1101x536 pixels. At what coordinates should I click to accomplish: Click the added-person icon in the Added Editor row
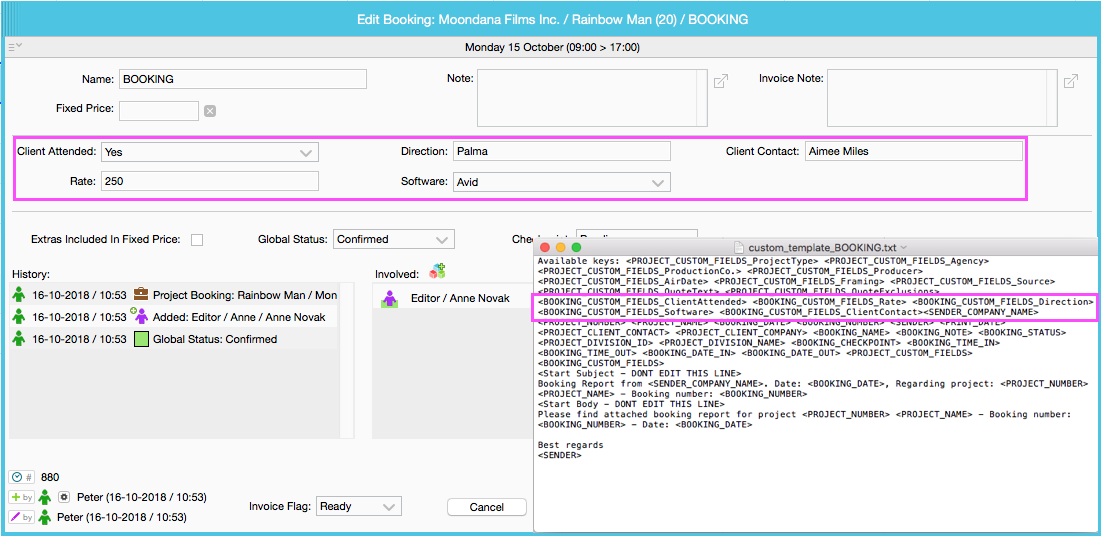140,317
